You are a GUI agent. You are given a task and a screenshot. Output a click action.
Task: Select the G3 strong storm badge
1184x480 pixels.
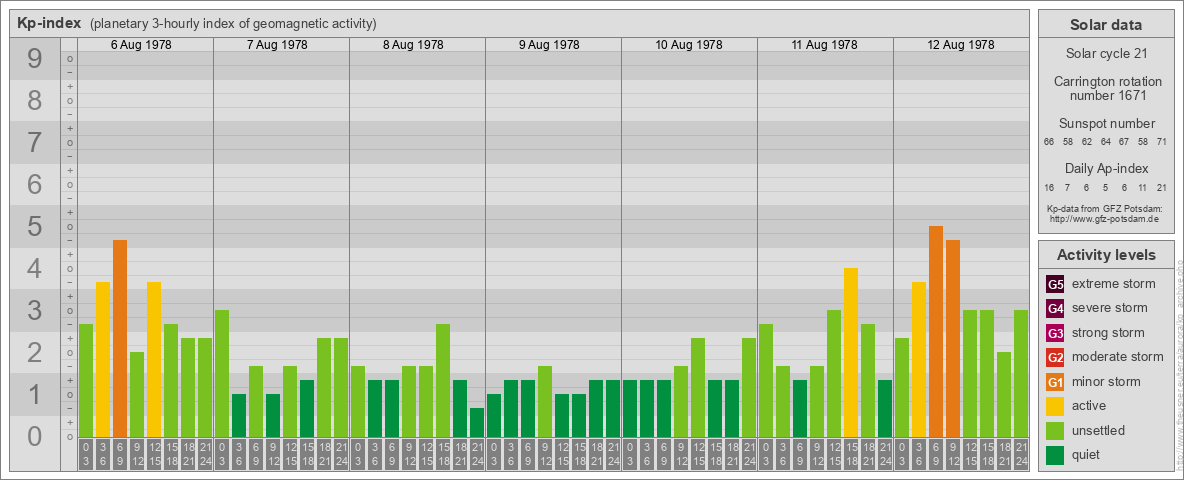1055,333
